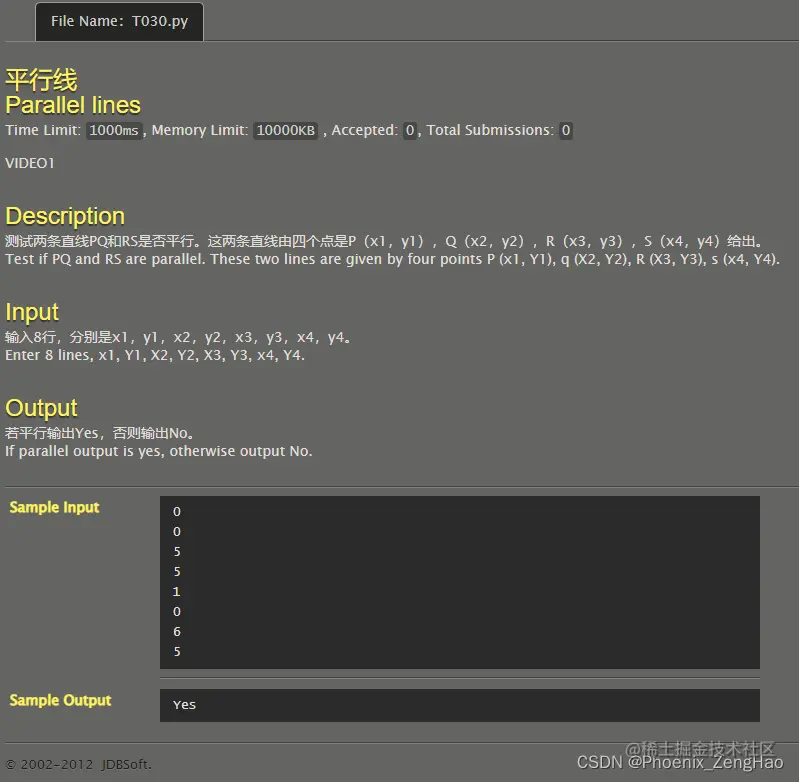Click the 'Memory Limit:' label
Viewport: 799px width, 782px height.
(x=200, y=130)
